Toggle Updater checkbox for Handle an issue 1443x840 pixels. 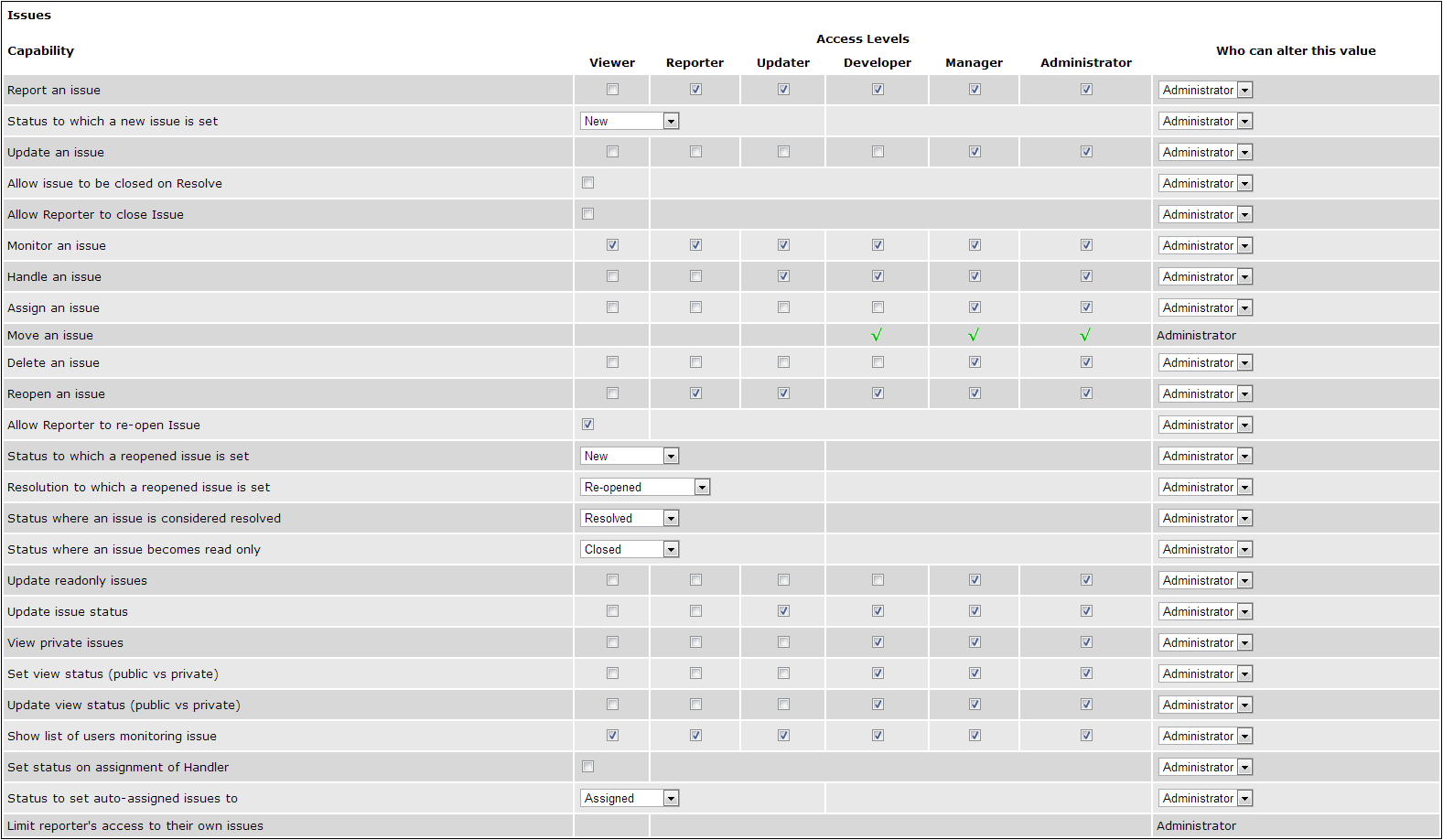pos(783,276)
